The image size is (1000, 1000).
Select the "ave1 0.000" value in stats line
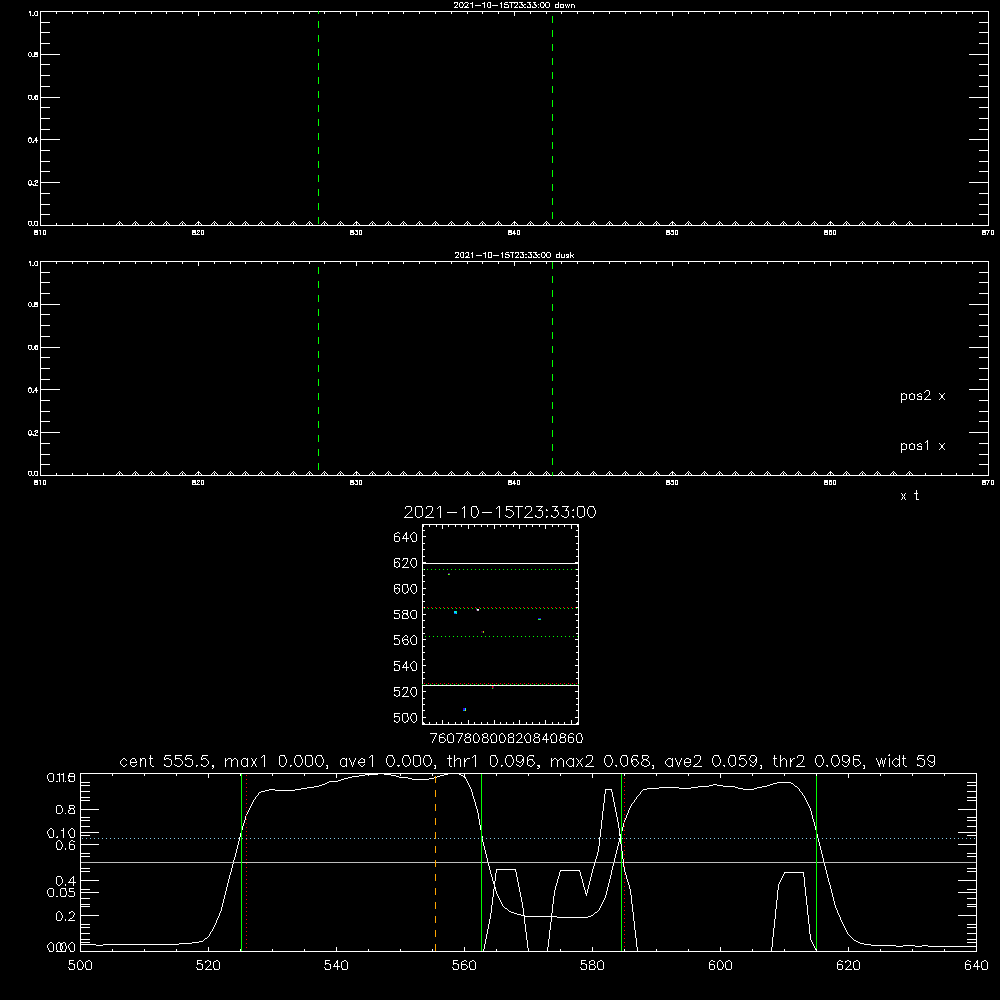385,761
